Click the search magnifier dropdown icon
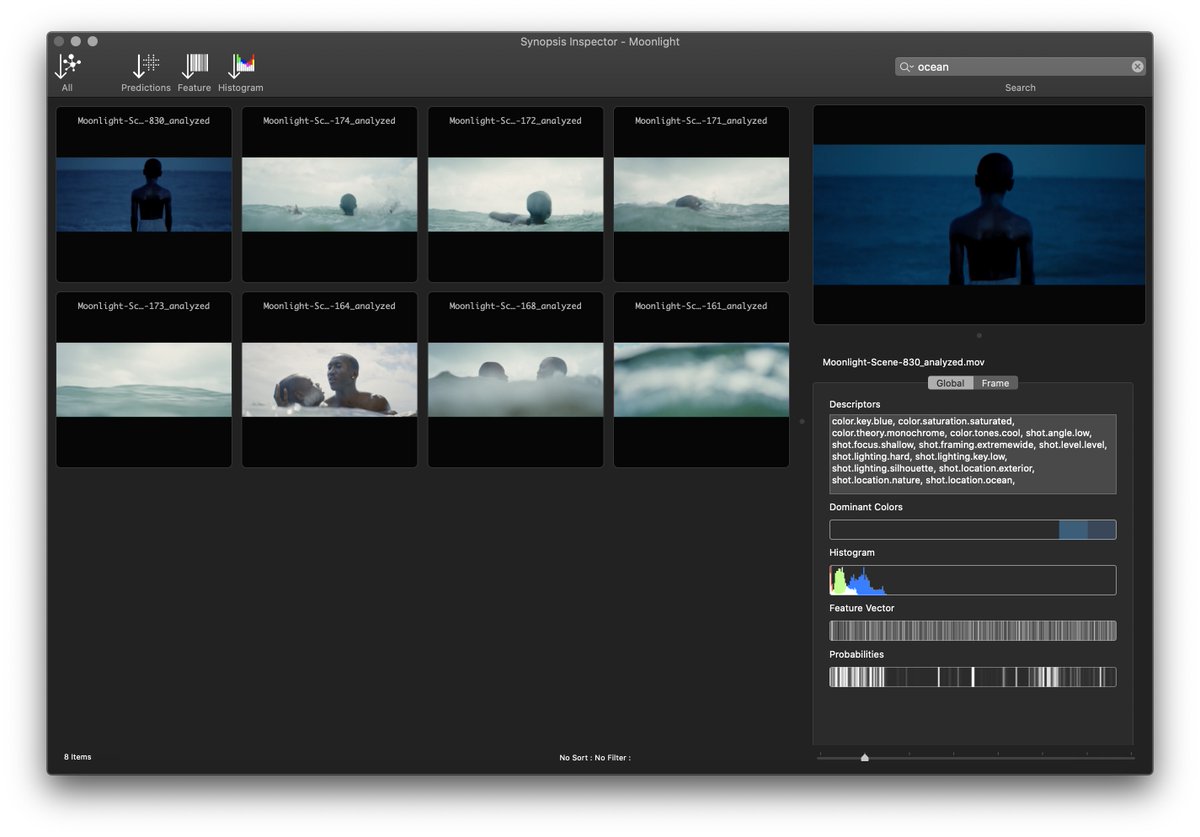Screen dimensions: 1200x837 click(x=906, y=67)
